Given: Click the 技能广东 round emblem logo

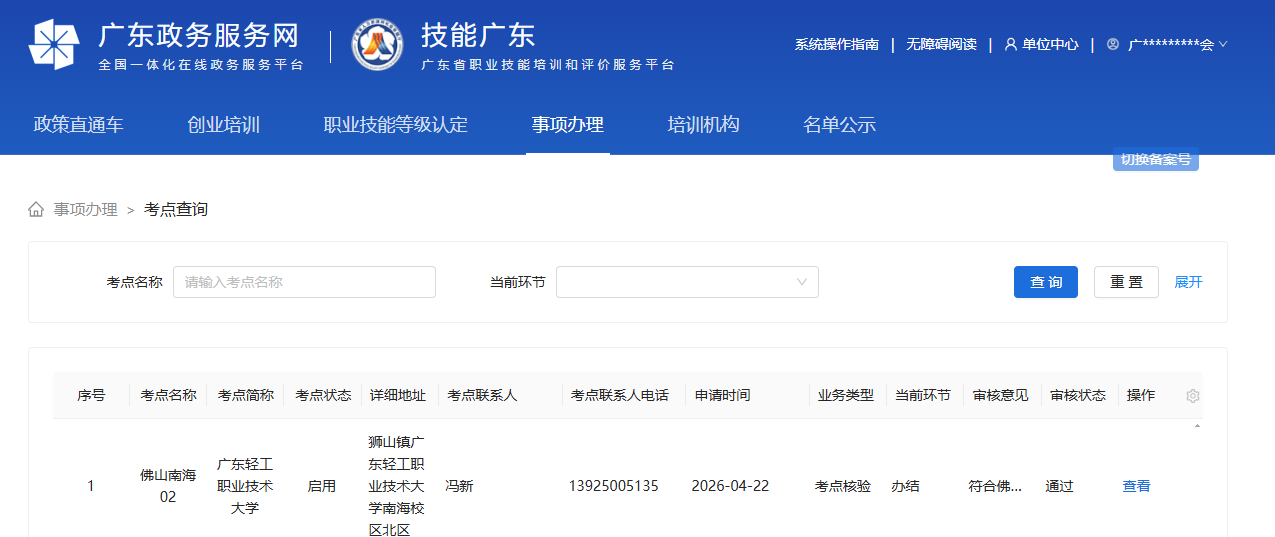Looking at the screenshot, I should coord(377,45).
